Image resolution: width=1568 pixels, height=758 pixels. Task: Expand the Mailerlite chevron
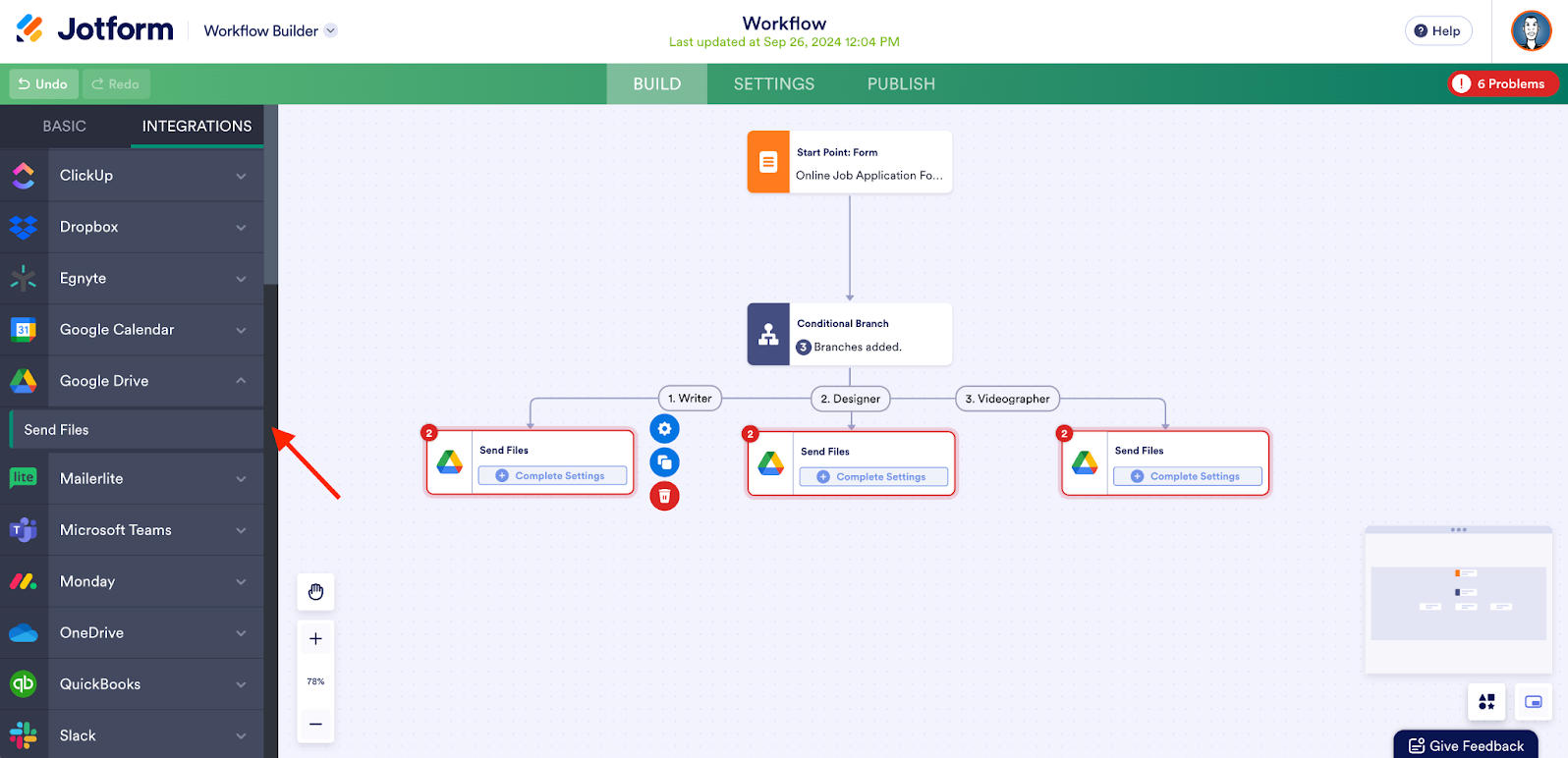pos(241,479)
